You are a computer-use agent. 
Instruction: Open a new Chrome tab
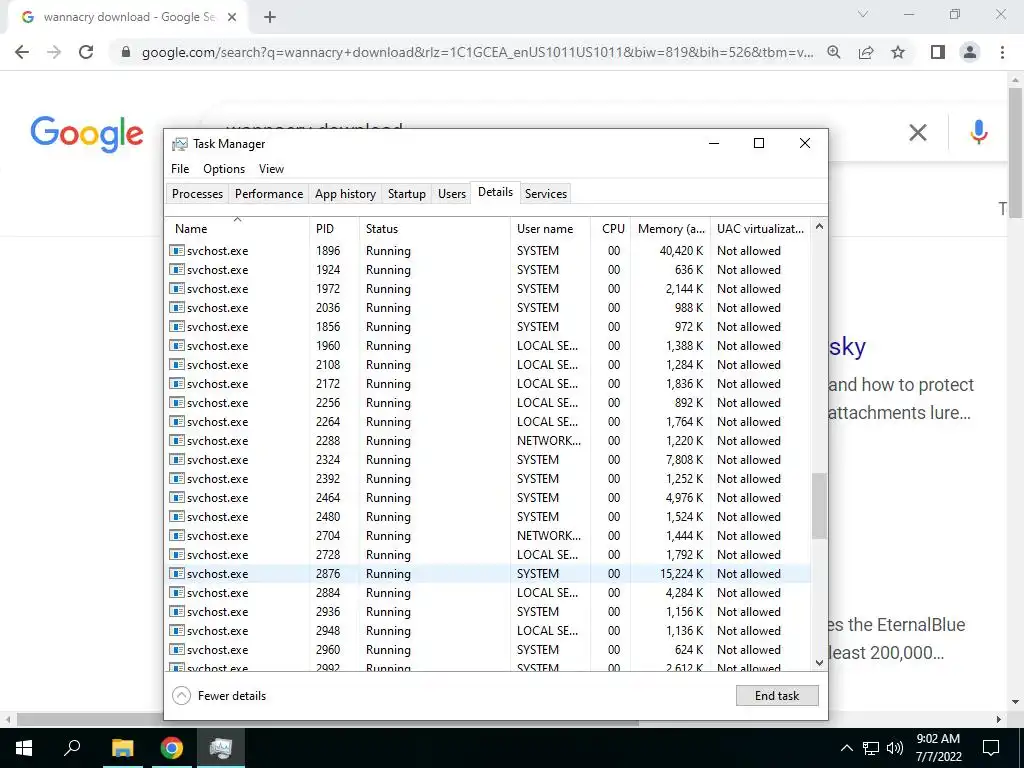coord(270,18)
